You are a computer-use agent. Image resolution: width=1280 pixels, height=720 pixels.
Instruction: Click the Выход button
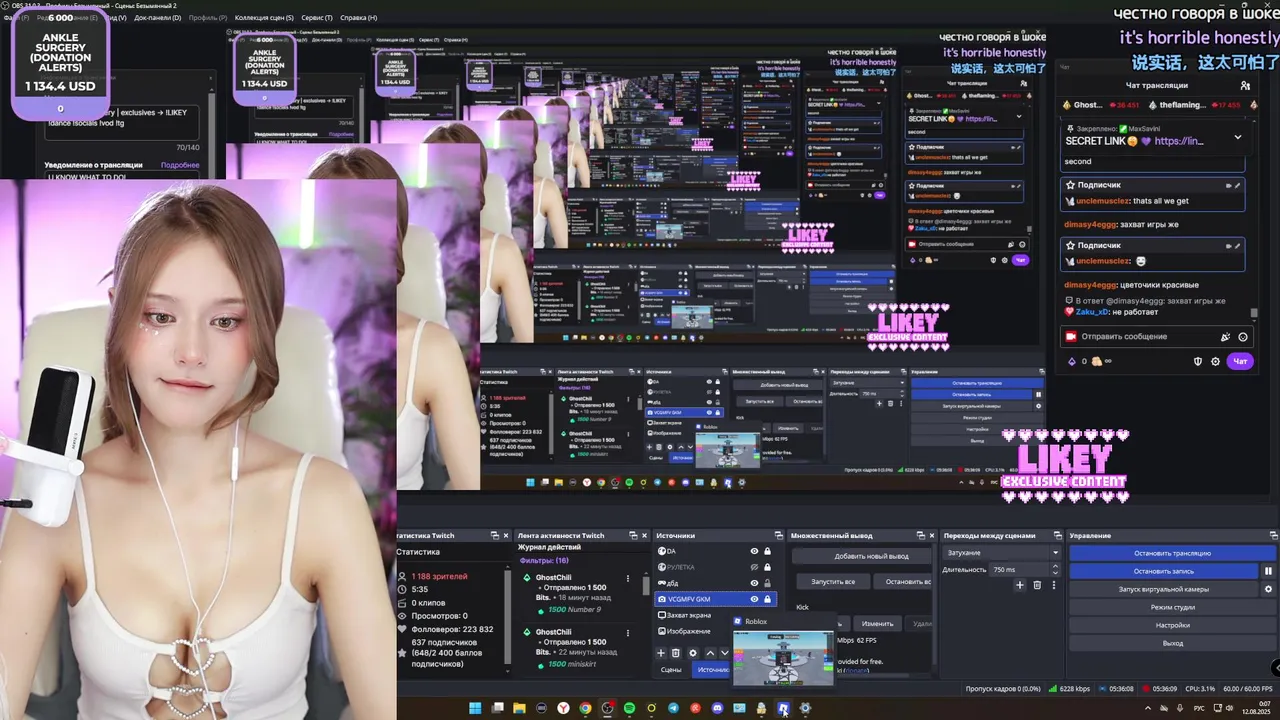click(1172, 643)
